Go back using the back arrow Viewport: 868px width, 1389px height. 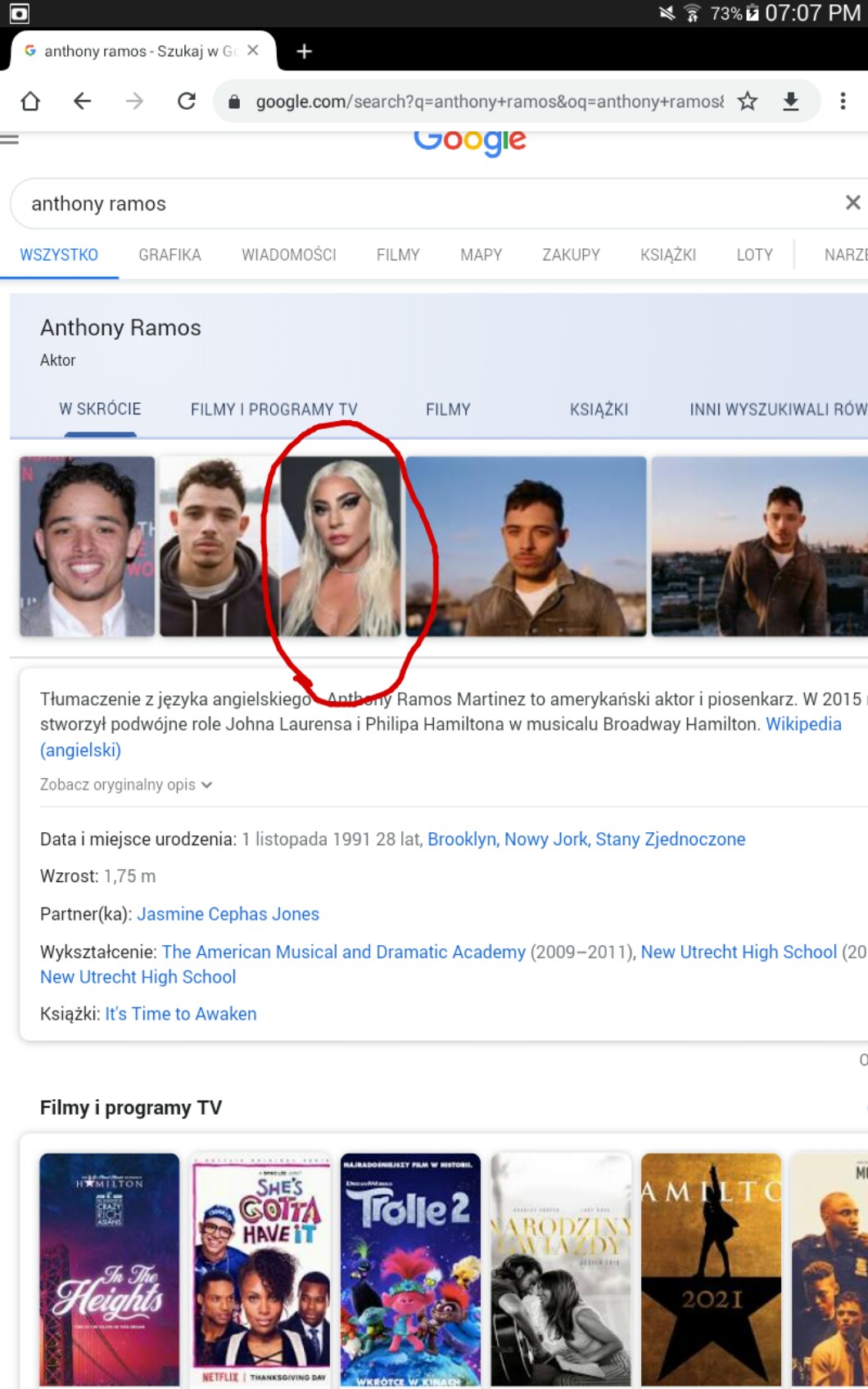pyautogui.click(x=82, y=101)
